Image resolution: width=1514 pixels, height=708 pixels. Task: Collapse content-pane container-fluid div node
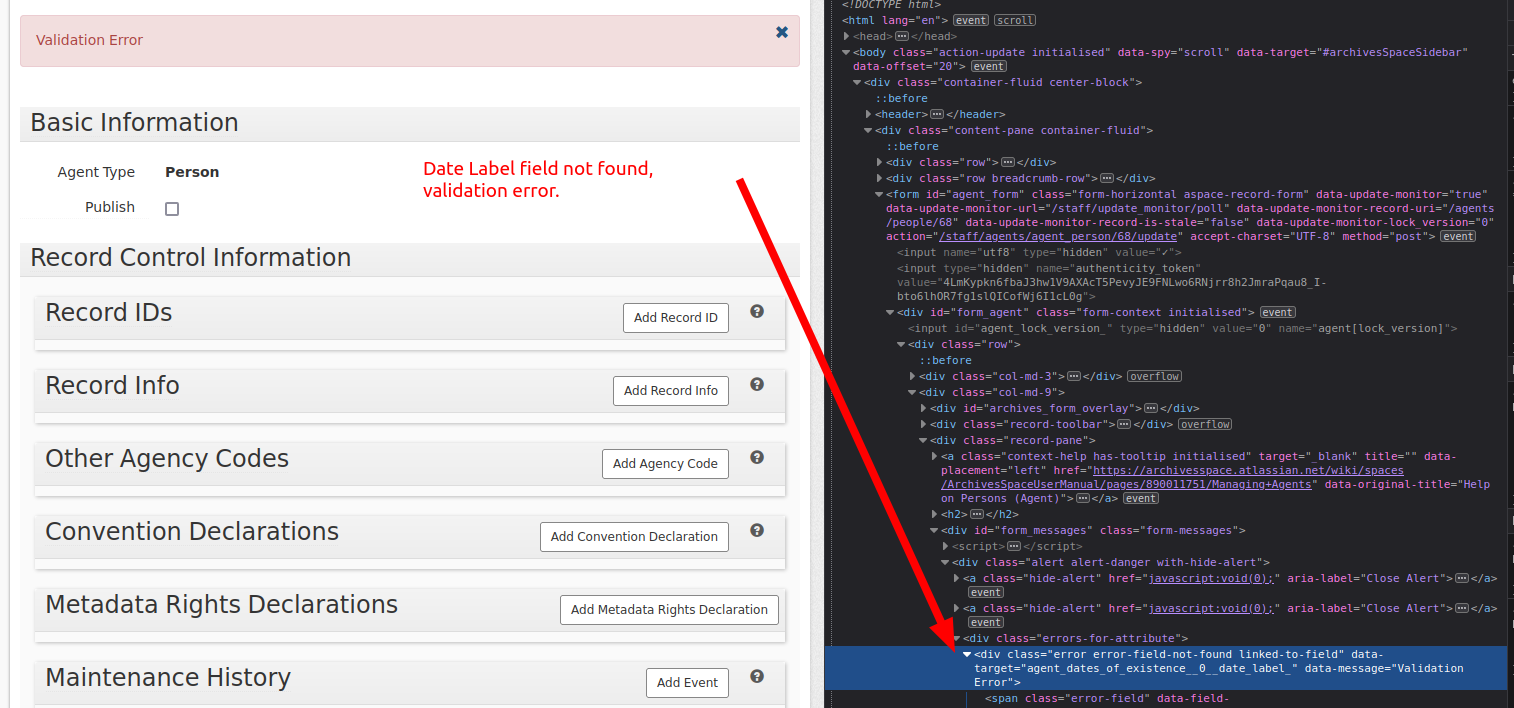(869, 130)
